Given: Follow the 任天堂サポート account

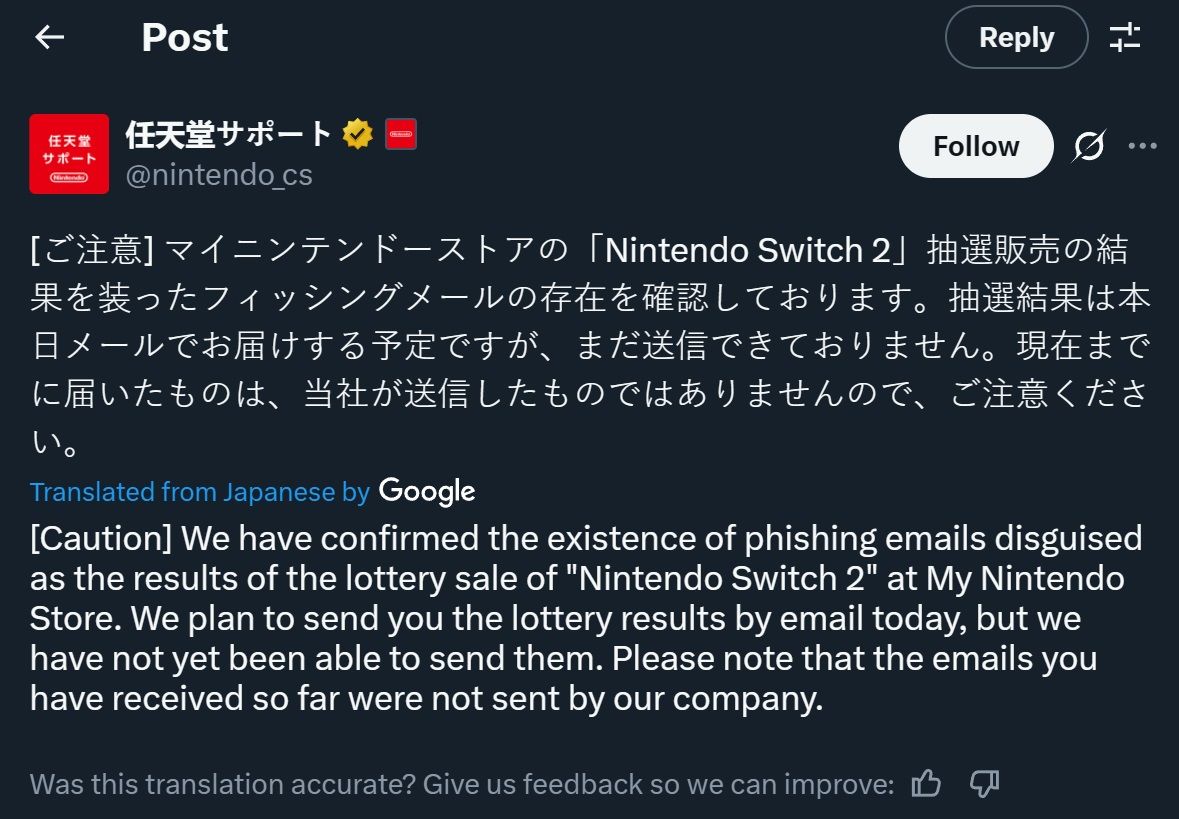Looking at the screenshot, I should point(976,146).
